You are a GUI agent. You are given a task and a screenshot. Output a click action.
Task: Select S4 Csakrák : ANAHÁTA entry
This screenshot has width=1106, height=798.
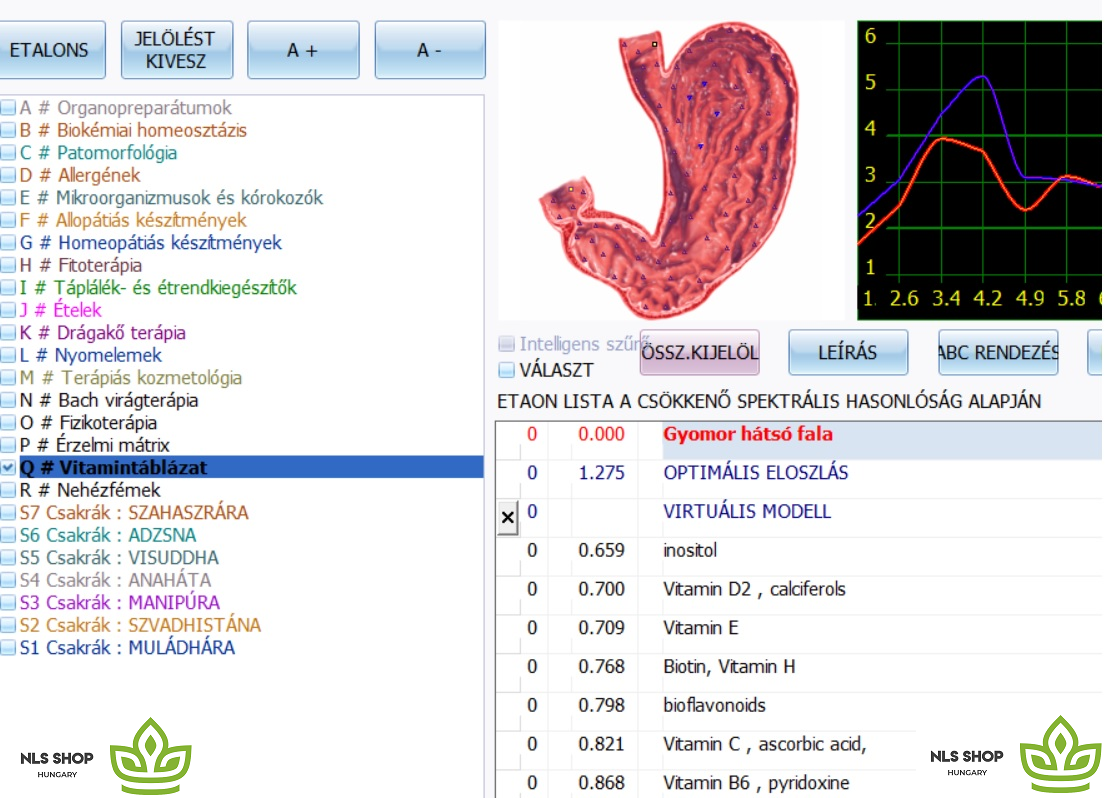(x=115, y=581)
